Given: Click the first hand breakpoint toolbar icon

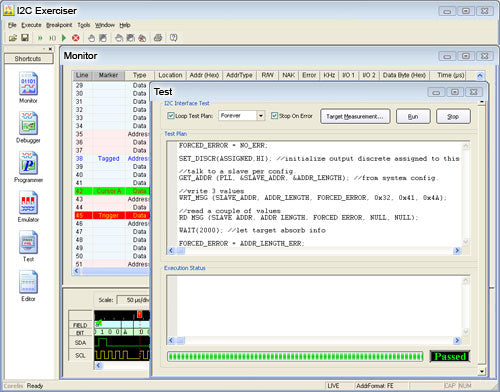Looking at the screenshot, I should coord(91,38).
